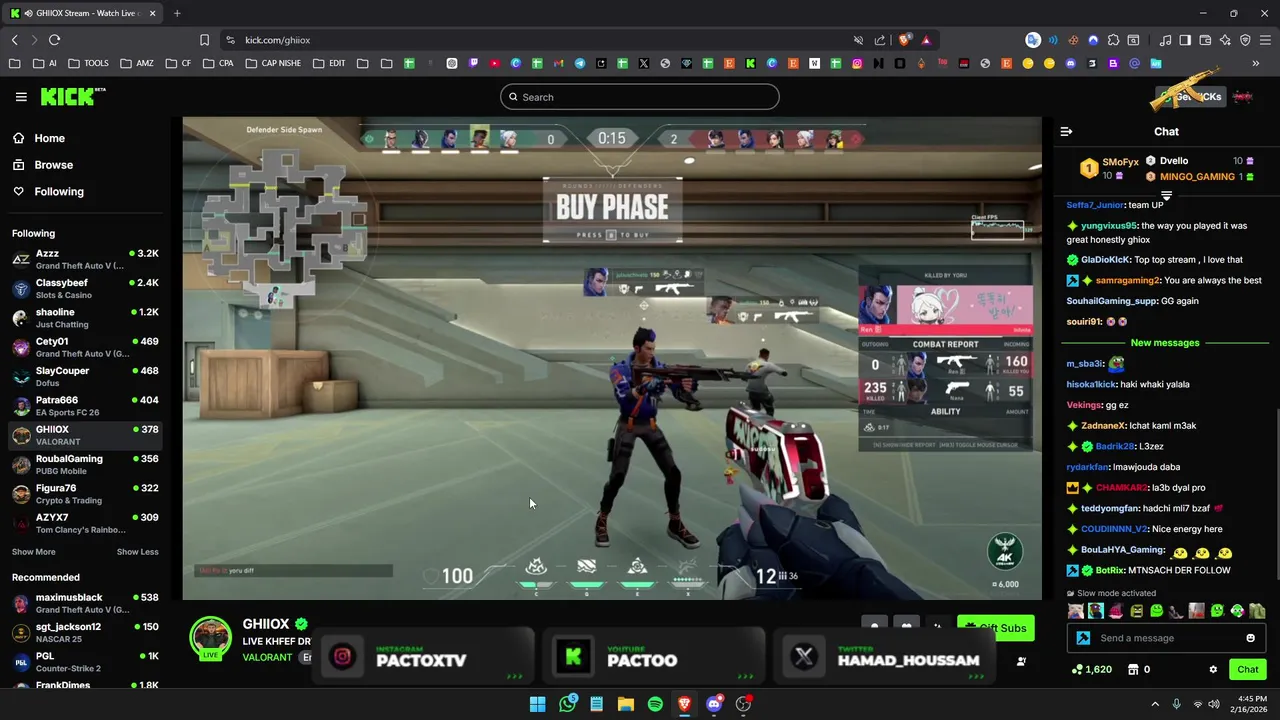Open the browser extensions puzzle icon

point(1113,40)
